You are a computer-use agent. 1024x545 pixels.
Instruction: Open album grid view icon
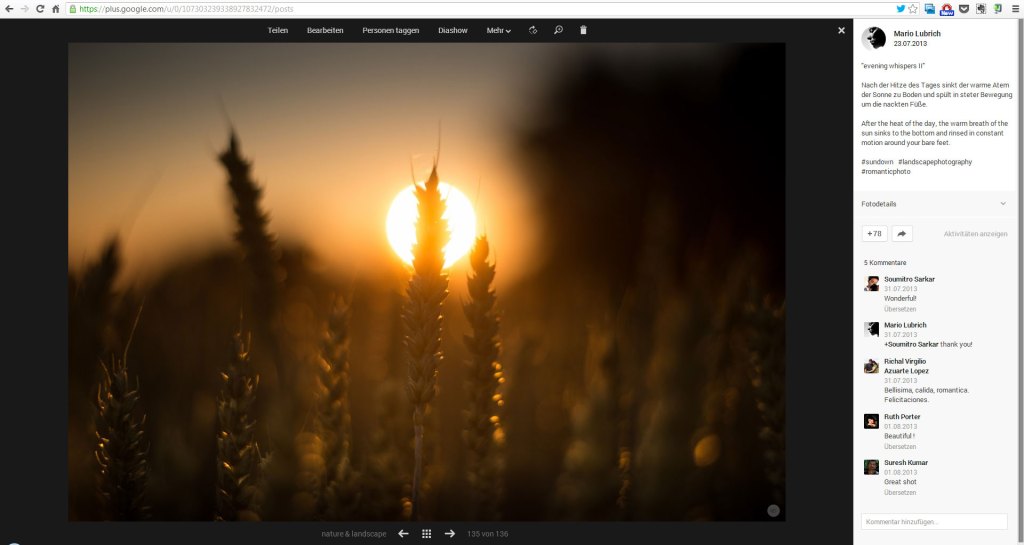pos(427,534)
